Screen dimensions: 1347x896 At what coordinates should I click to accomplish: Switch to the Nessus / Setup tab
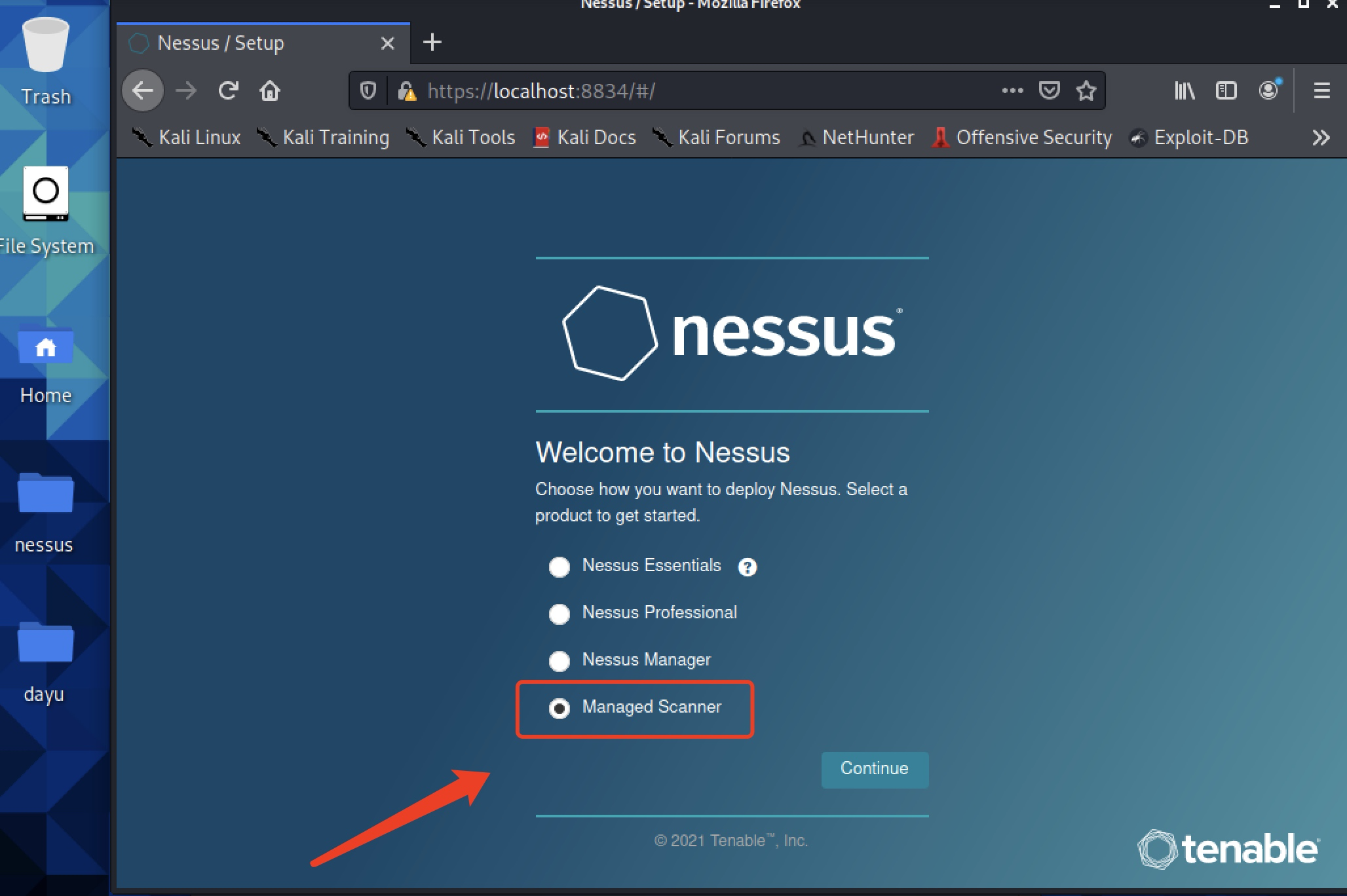click(263, 43)
